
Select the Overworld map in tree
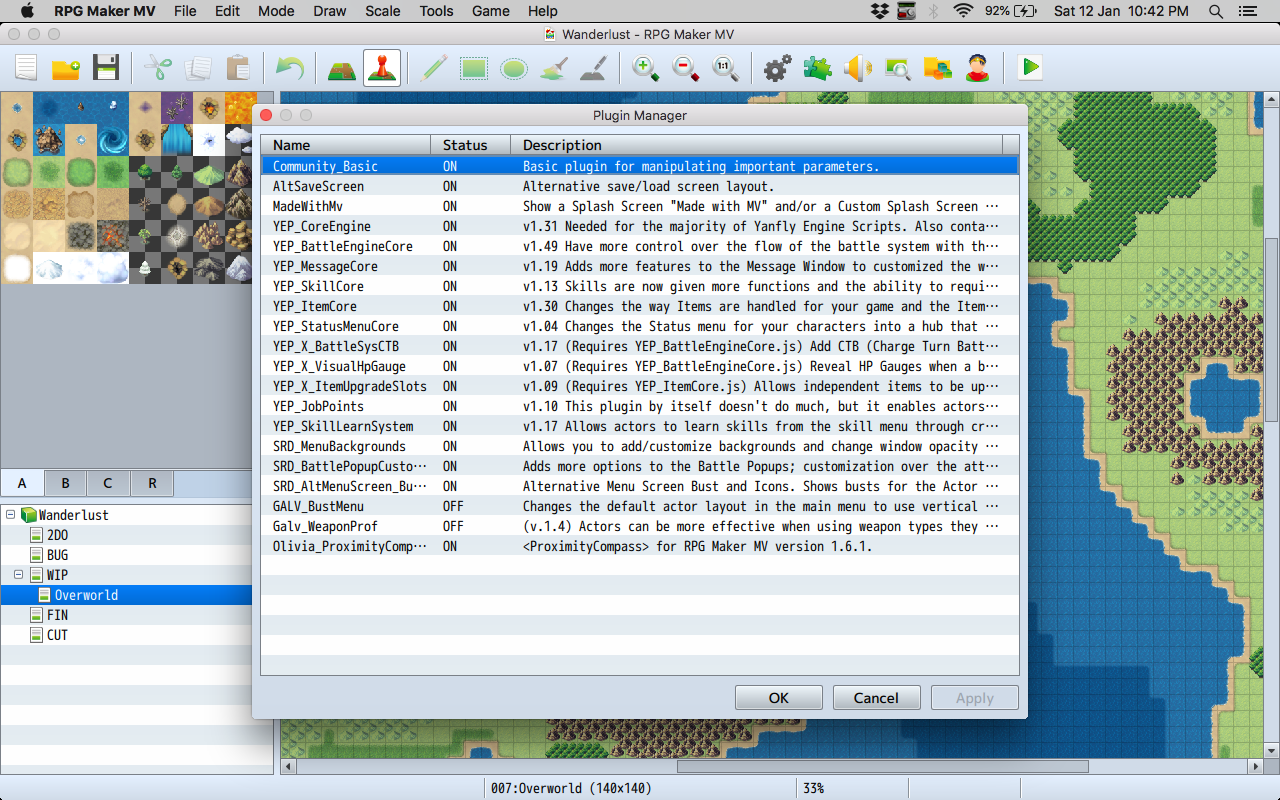[x=86, y=595]
